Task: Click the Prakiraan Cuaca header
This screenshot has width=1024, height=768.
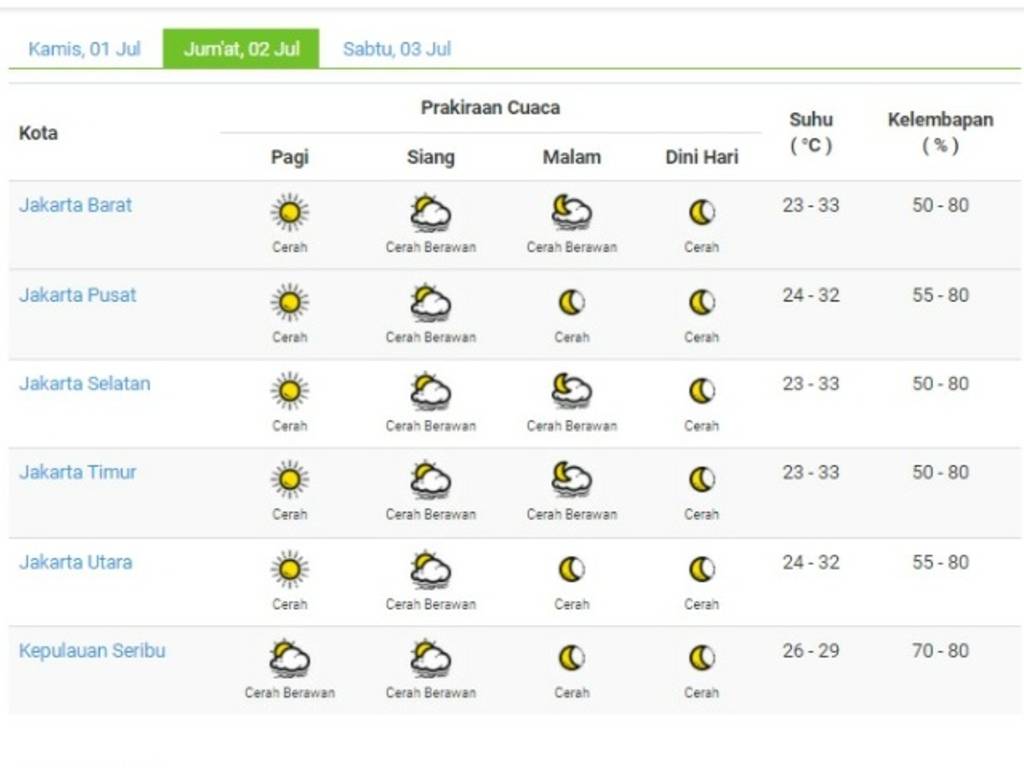Action: tap(490, 108)
